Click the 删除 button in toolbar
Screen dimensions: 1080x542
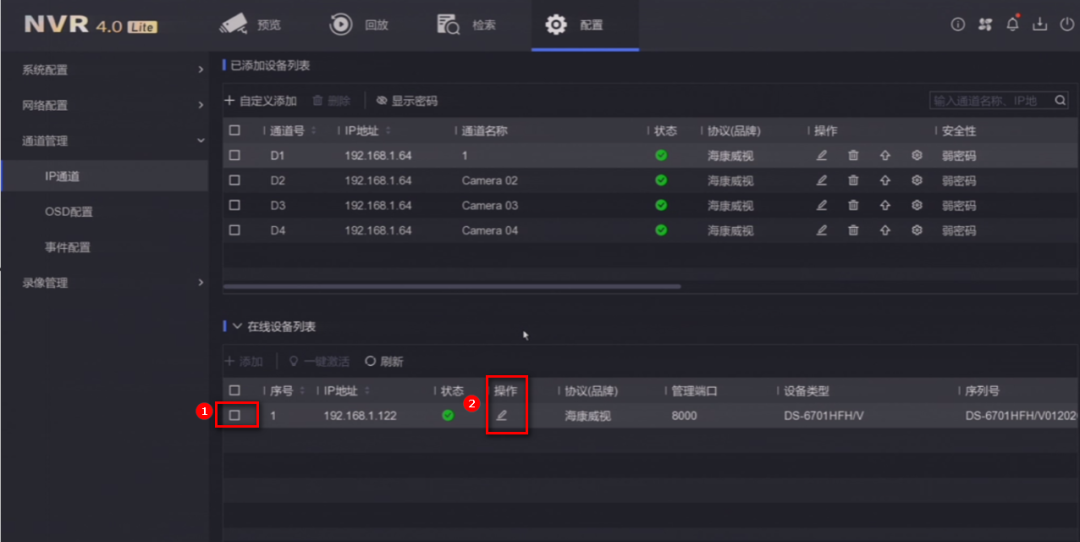[331, 101]
